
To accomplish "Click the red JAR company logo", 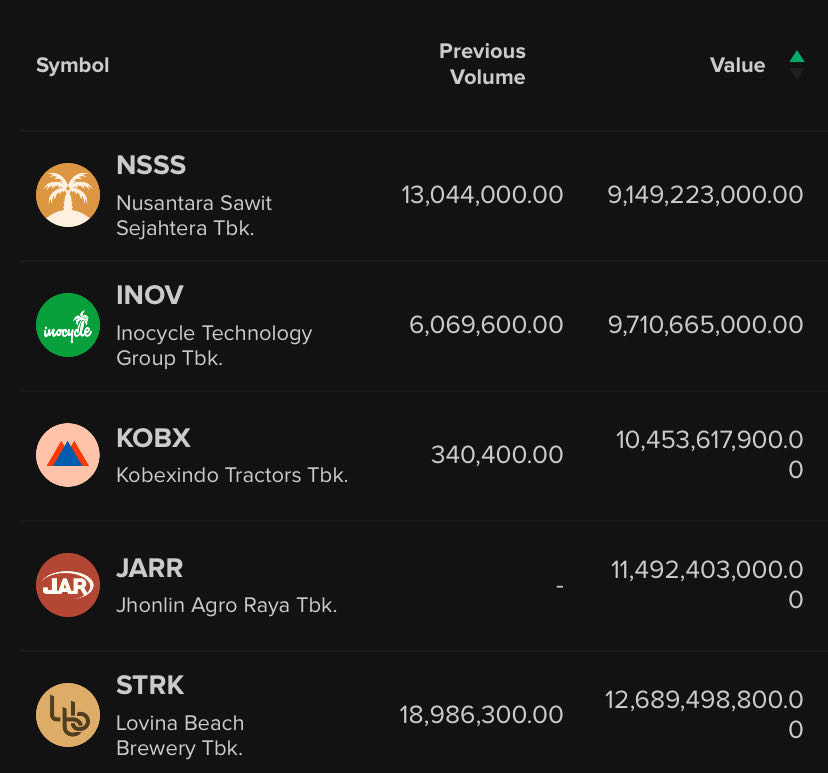I will pos(68,585).
